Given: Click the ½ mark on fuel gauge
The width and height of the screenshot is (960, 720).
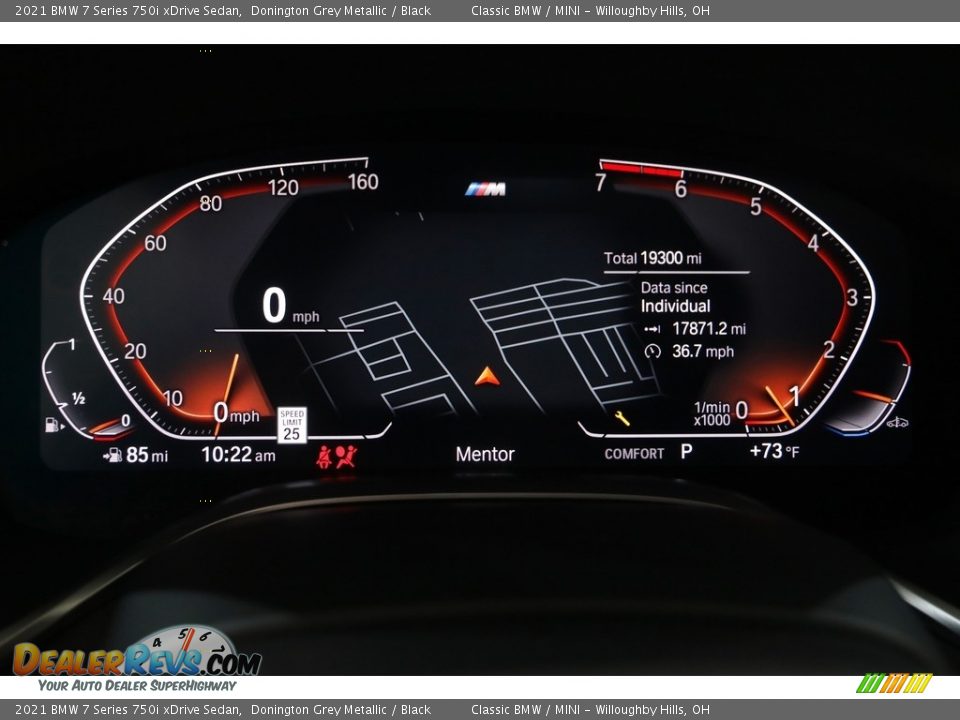Looking at the screenshot, I should point(78,399).
